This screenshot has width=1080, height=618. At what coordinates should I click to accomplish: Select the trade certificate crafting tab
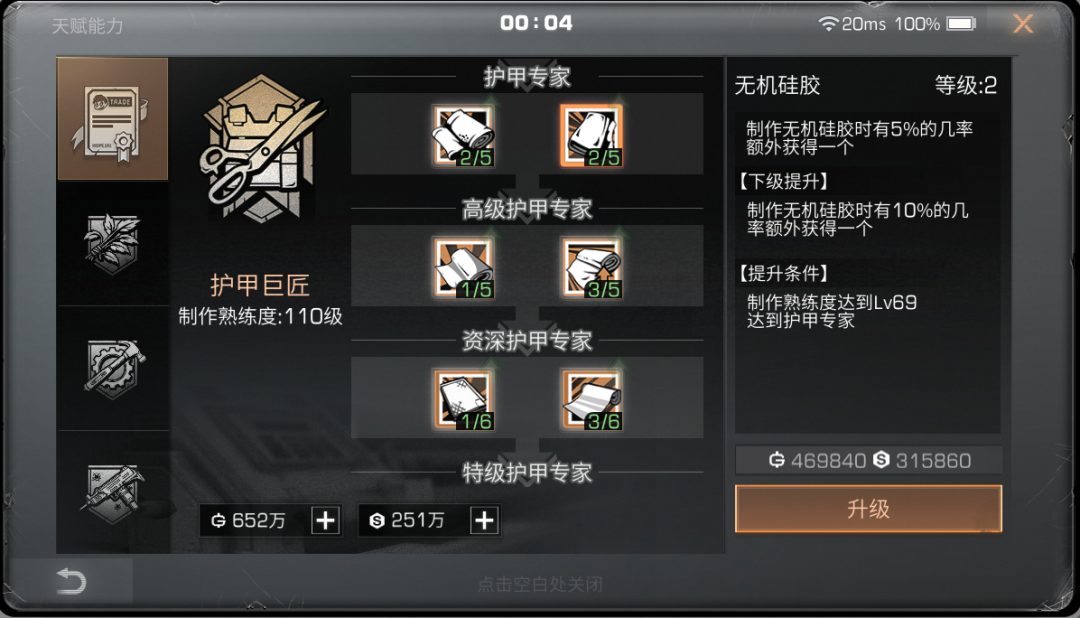point(112,119)
